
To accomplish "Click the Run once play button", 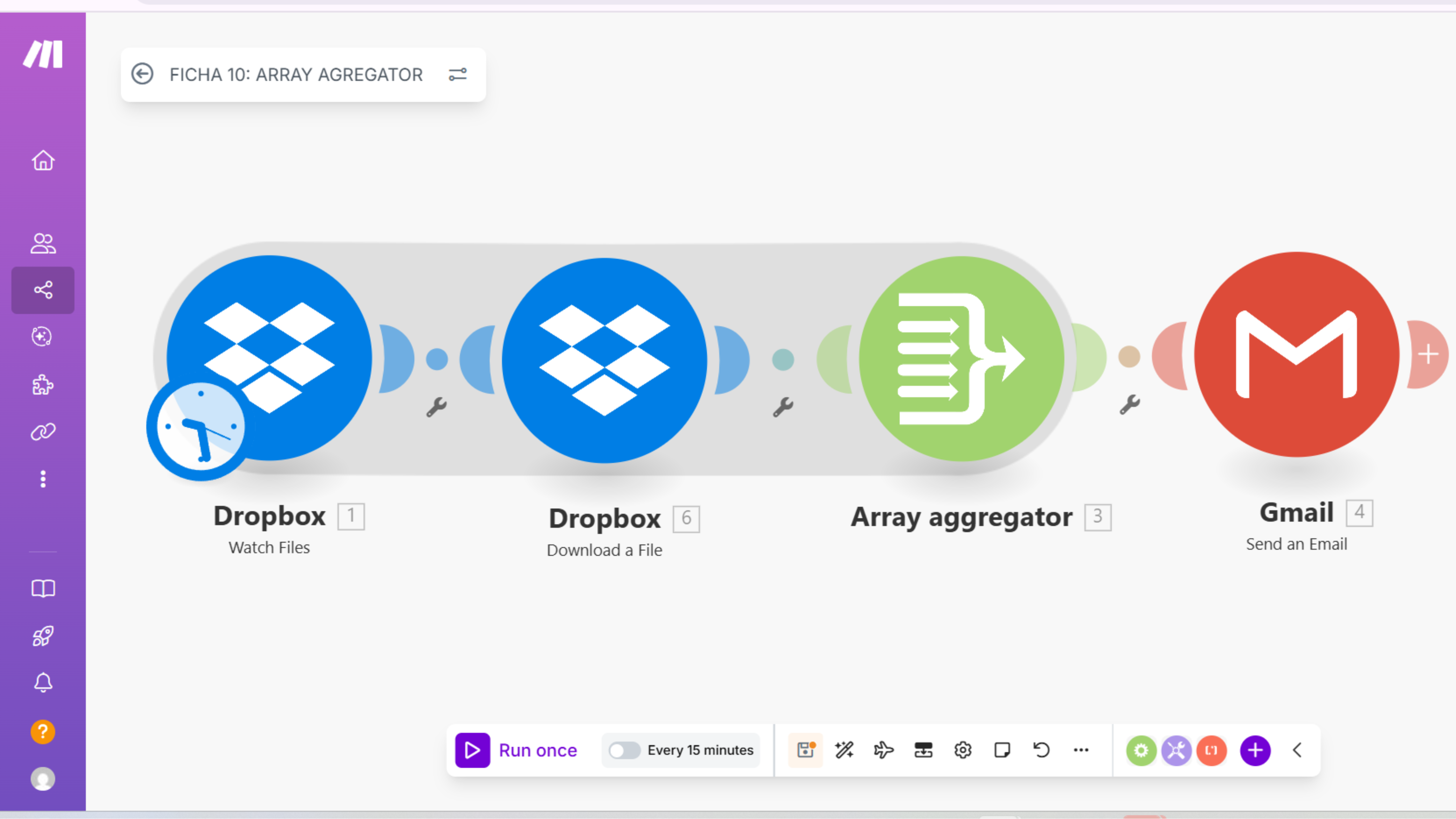I will pos(472,750).
